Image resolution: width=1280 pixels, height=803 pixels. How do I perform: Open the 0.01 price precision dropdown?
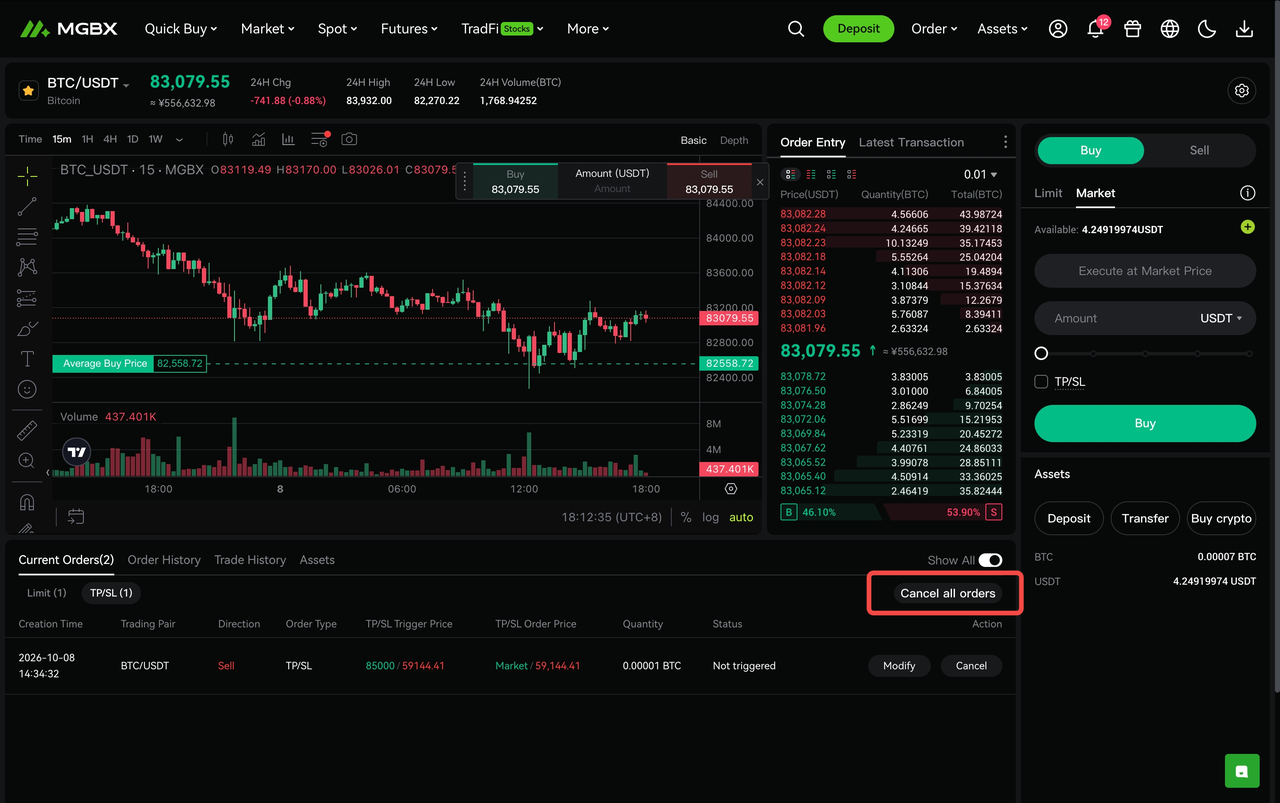click(x=981, y=174)
